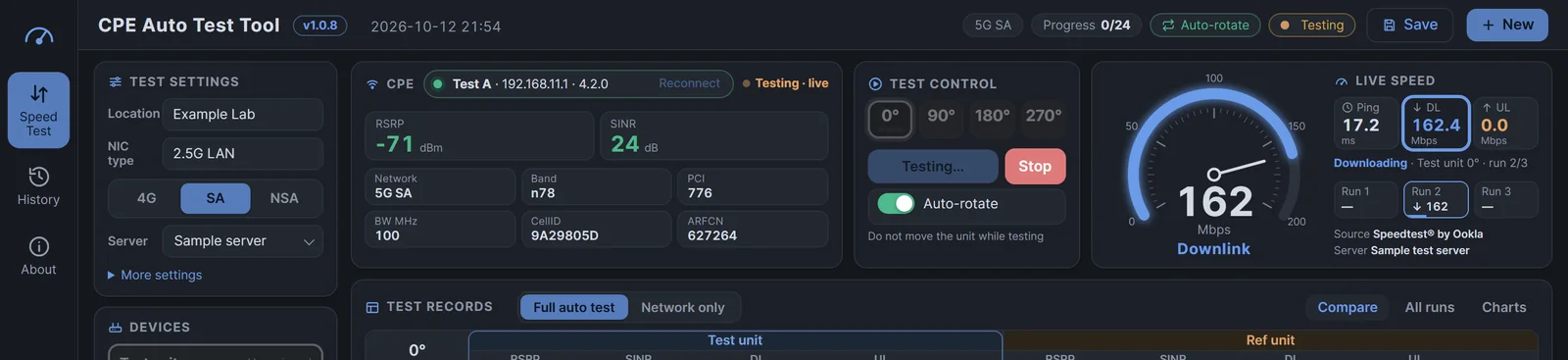
Task: Open the All runs tab
Action: pyautogui.click(x=1430, y=308)
